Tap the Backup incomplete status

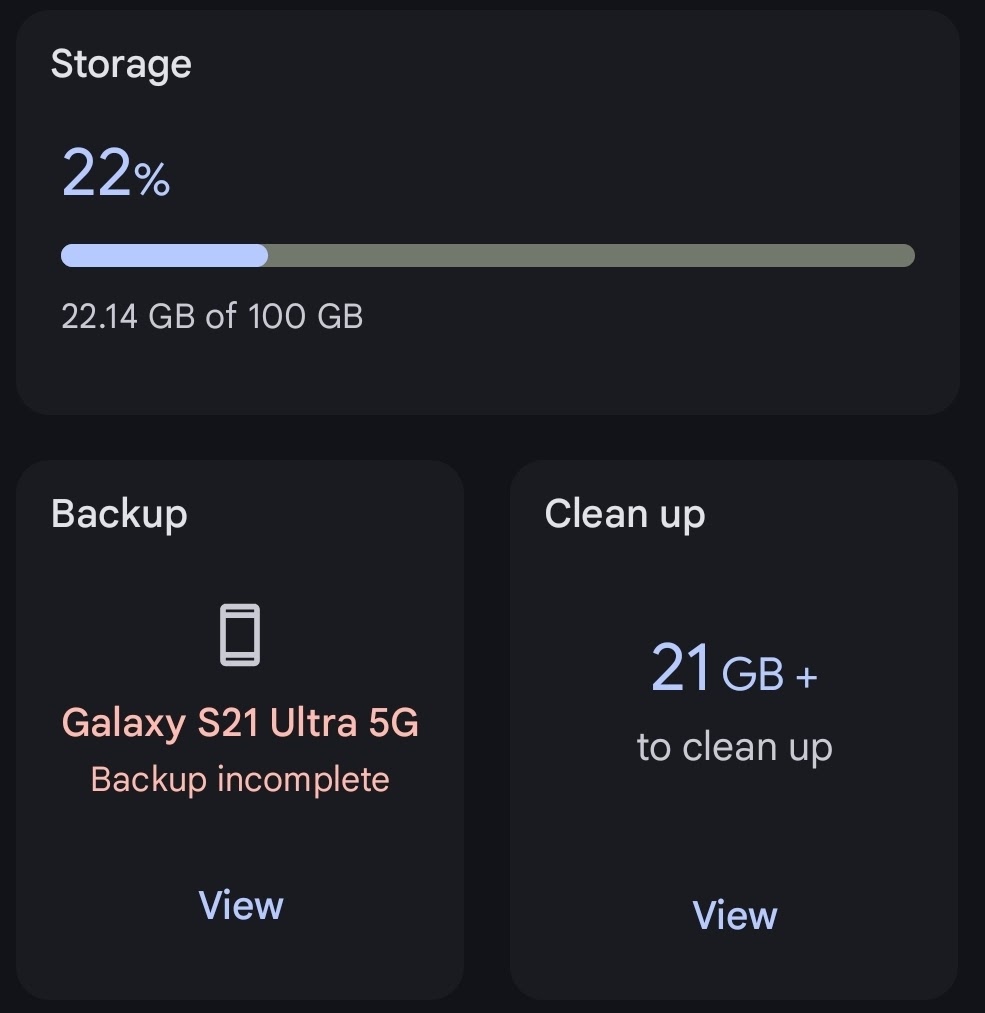point(240,779)
